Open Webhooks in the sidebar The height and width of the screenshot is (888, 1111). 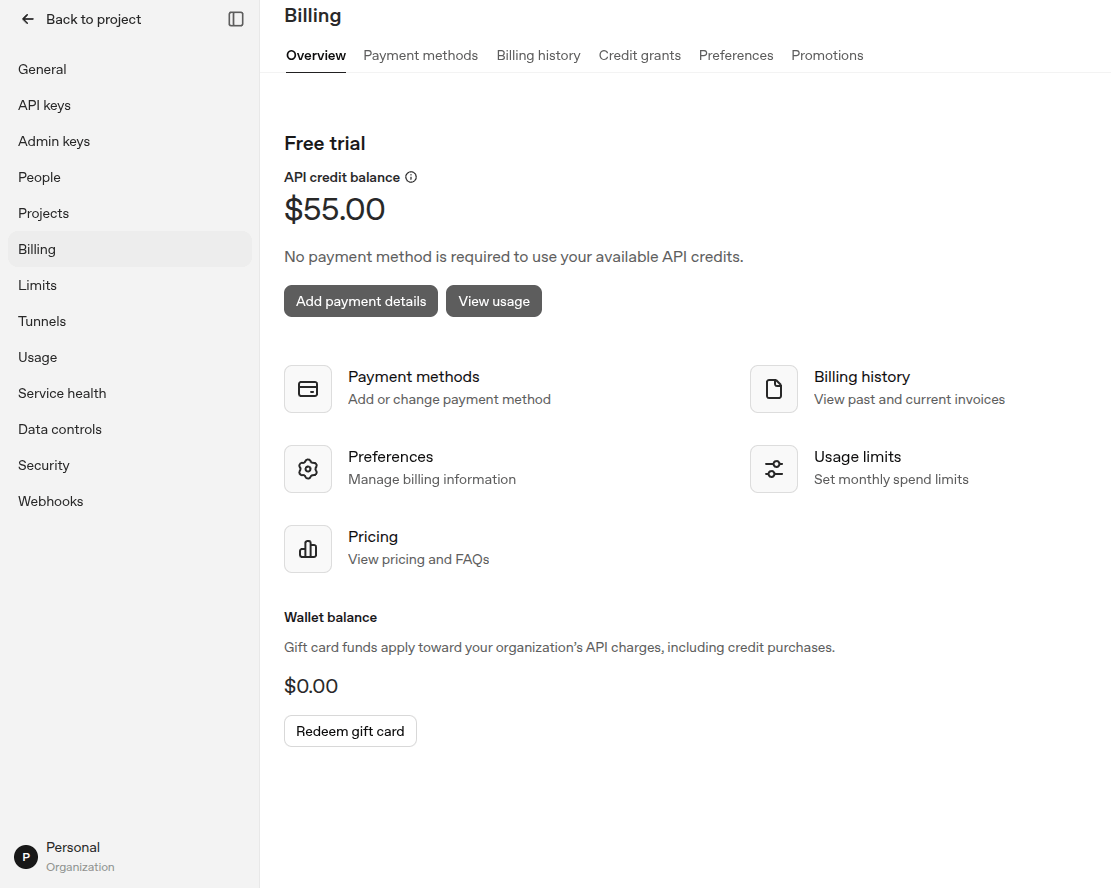(130, 502)
